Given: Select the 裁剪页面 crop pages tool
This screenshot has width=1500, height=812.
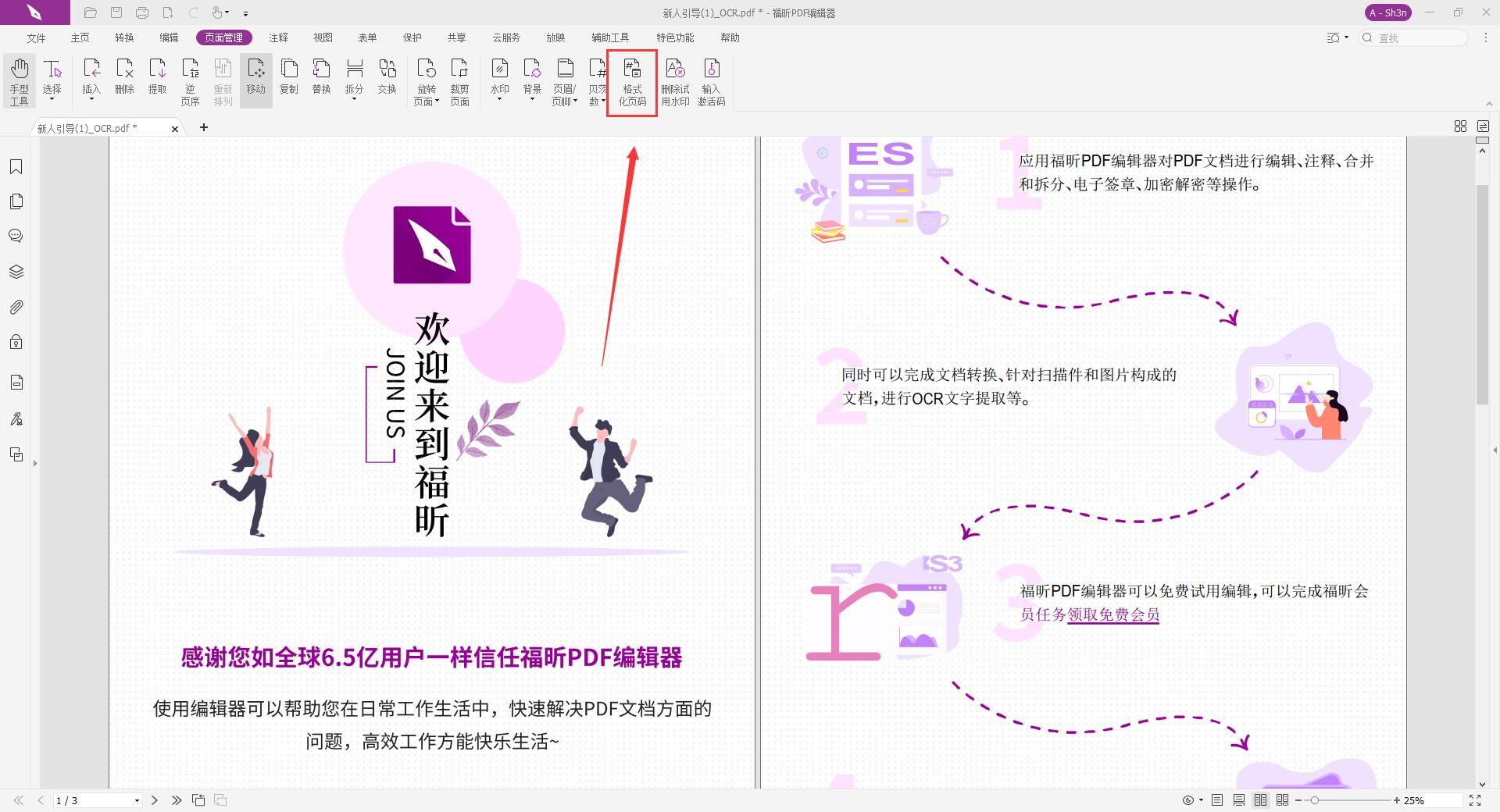Looking at the screenshot, I should pyautogui.click(x=459, y=80).
